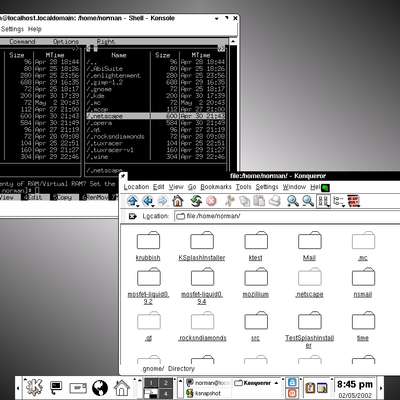This screenshot has height=400, width=400.
Task: Open the Bookmarks menu in Konqueror
Action: pos(216,187)
